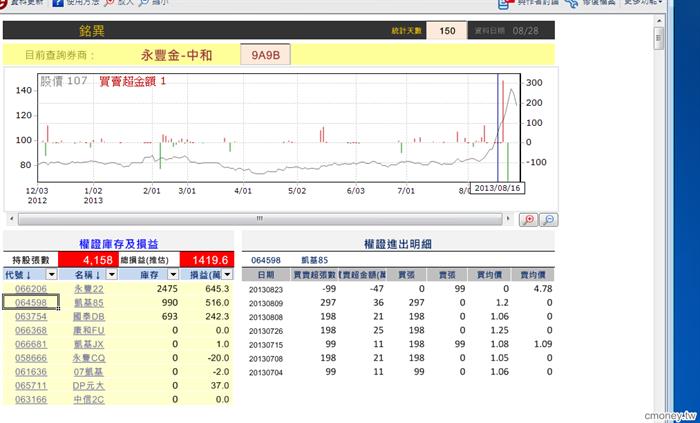Image resolution: width=700 pixels, height=423 pixels.
Task: Open the 名稱 column filter dropdown
Action: 112,274
